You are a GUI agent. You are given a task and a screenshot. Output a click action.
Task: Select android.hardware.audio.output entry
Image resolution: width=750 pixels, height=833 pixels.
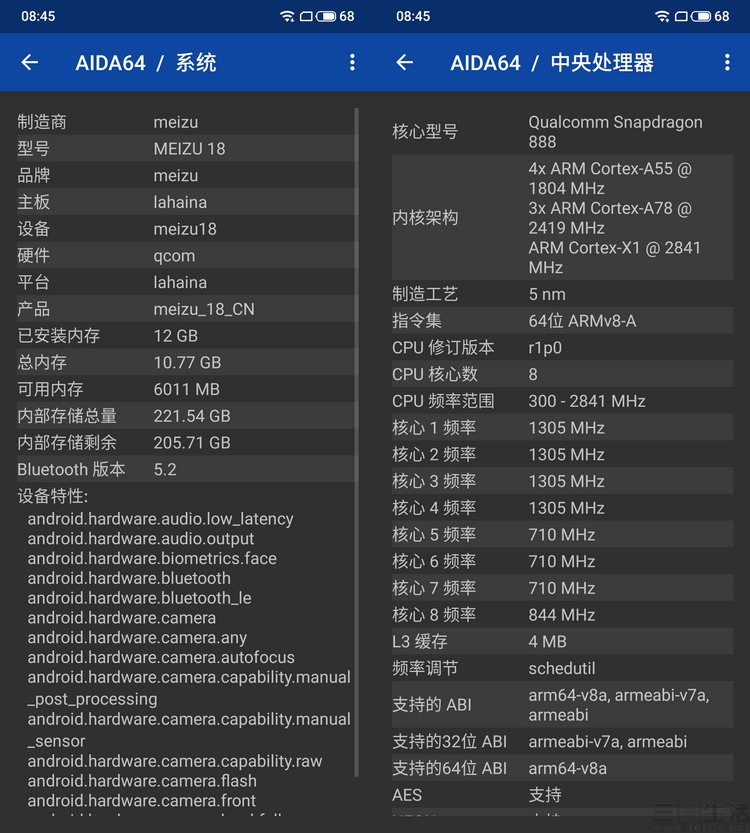141,539
